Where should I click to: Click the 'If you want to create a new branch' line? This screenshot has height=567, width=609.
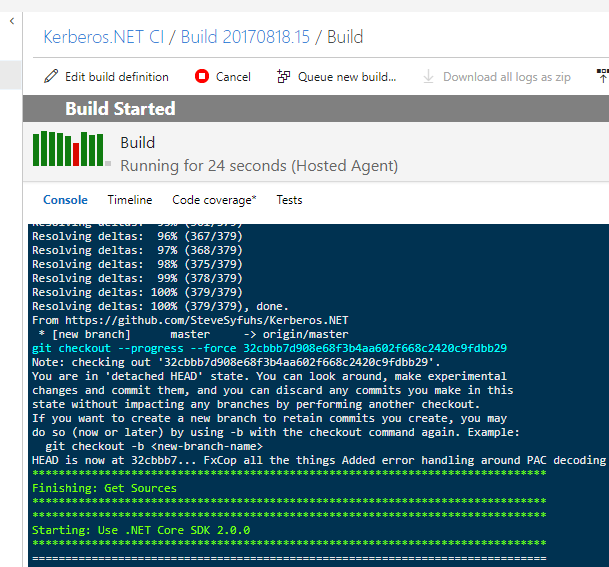tap(270, 418)
